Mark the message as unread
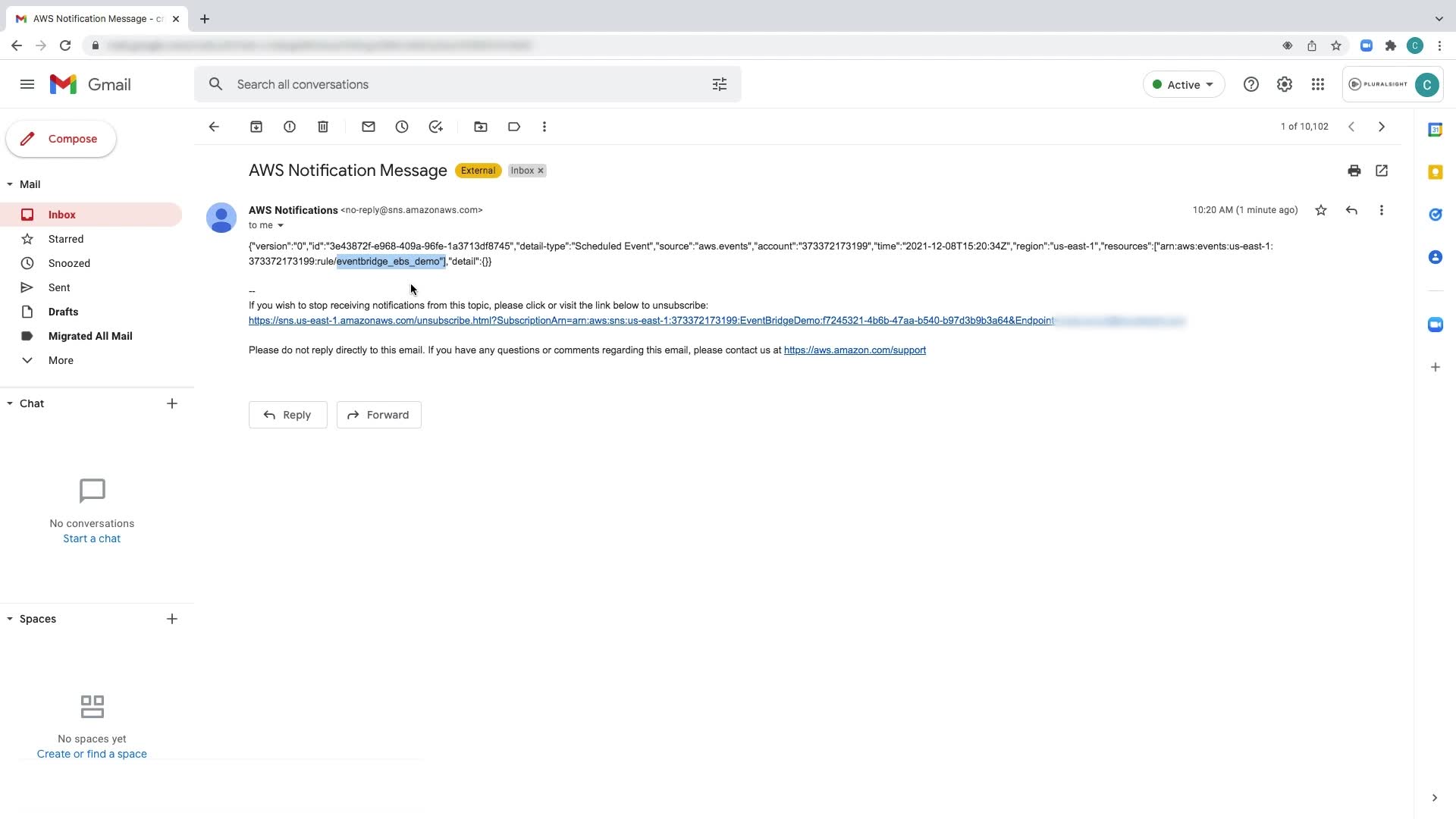1456x819 pixels. 369,127
